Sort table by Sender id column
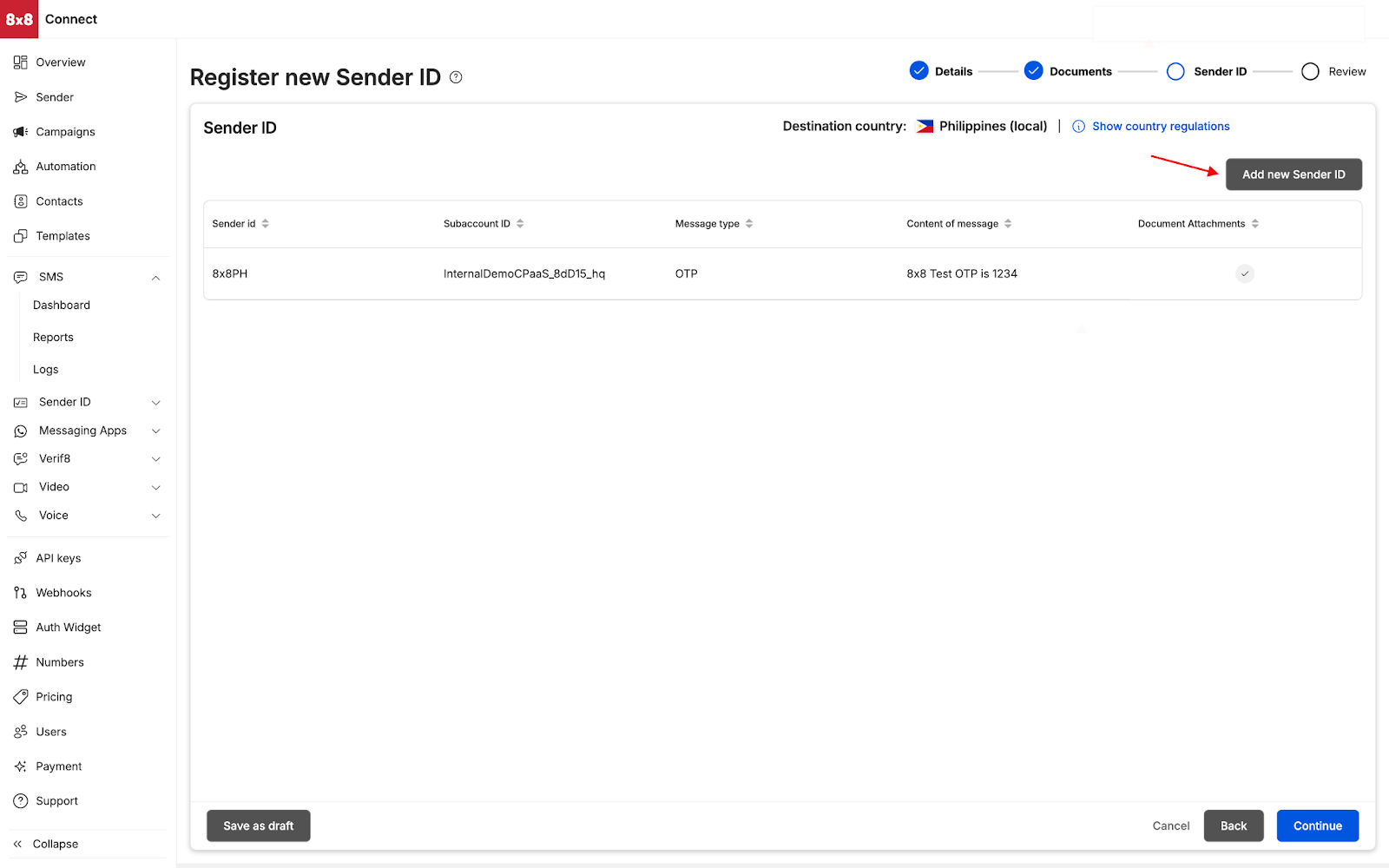Viewport: 1389px width, 868px height. (x=265, y=224)
